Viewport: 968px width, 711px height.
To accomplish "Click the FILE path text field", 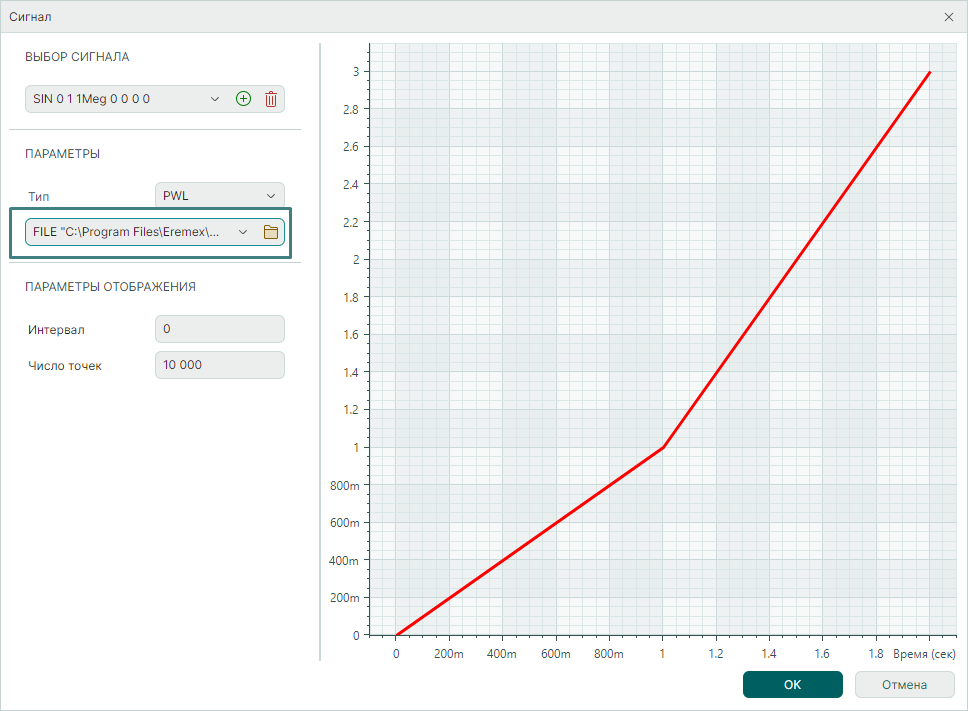I will [125, 232].
